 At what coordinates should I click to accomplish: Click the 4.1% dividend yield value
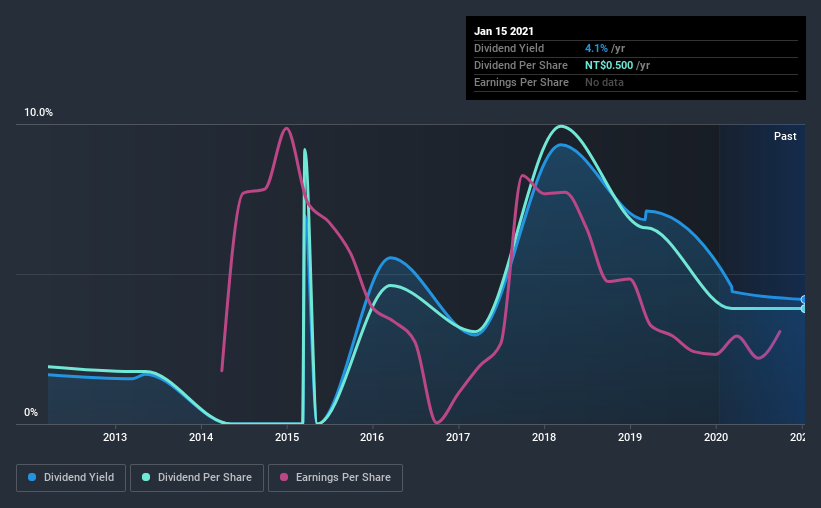tap(596, 48)
